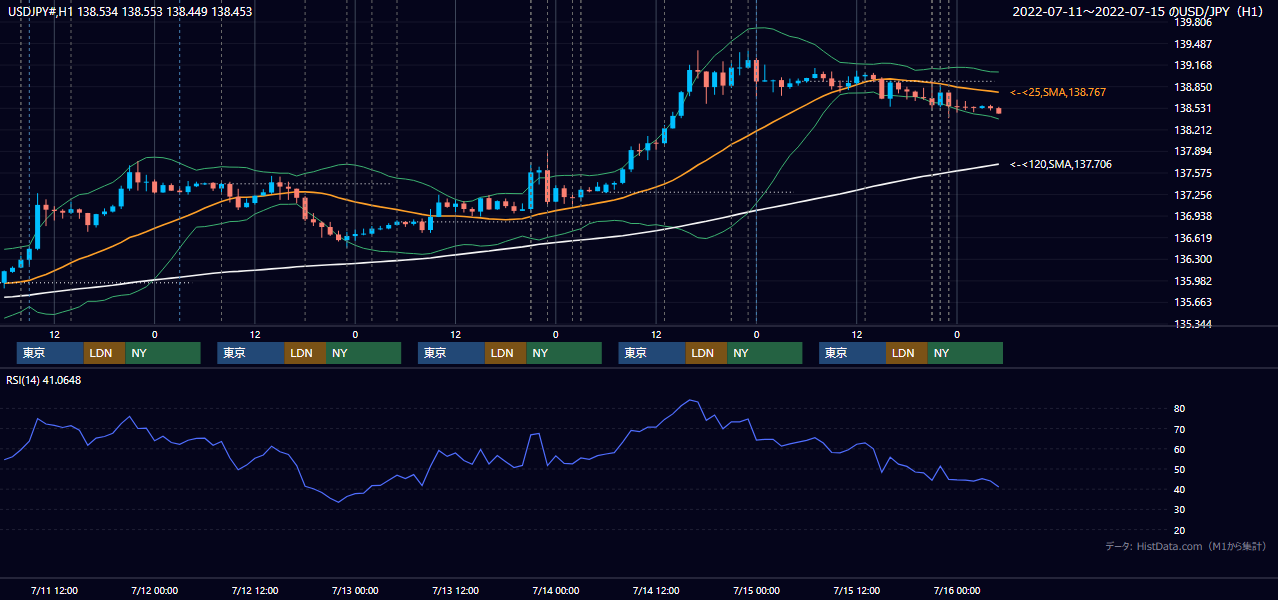Select the 138.850 price axis label
Viewport: 1278px width, 600px height.
(x=1191, y=87)
